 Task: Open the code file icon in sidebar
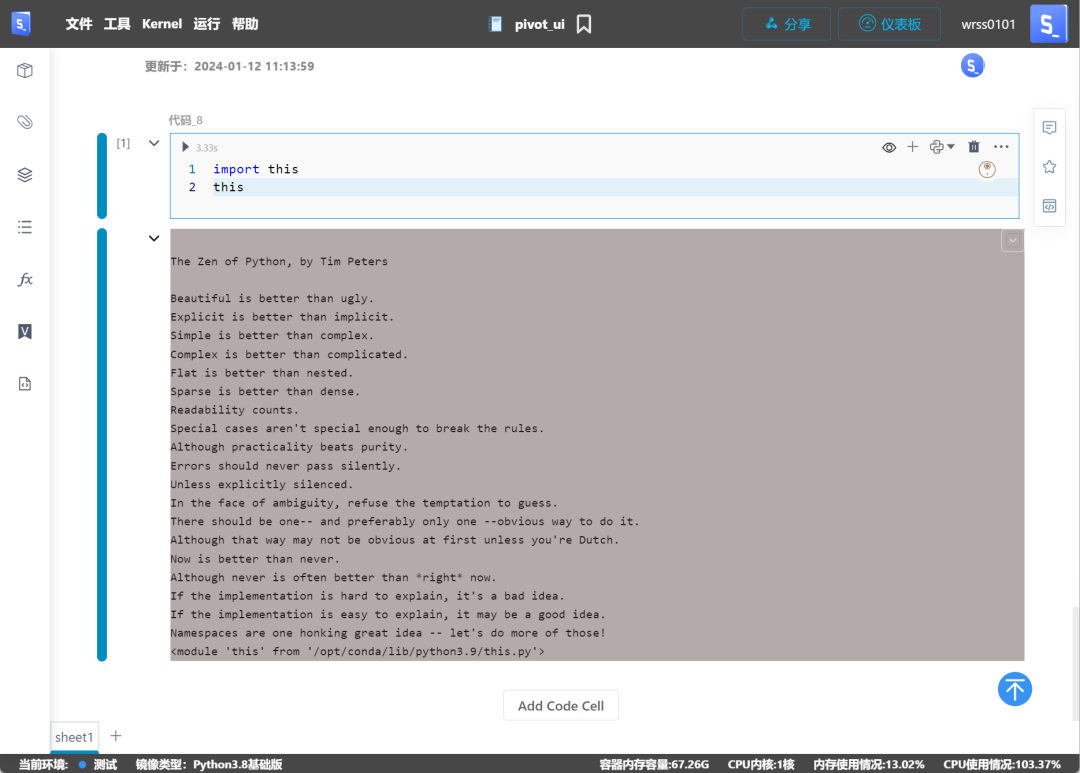point(24,383)
